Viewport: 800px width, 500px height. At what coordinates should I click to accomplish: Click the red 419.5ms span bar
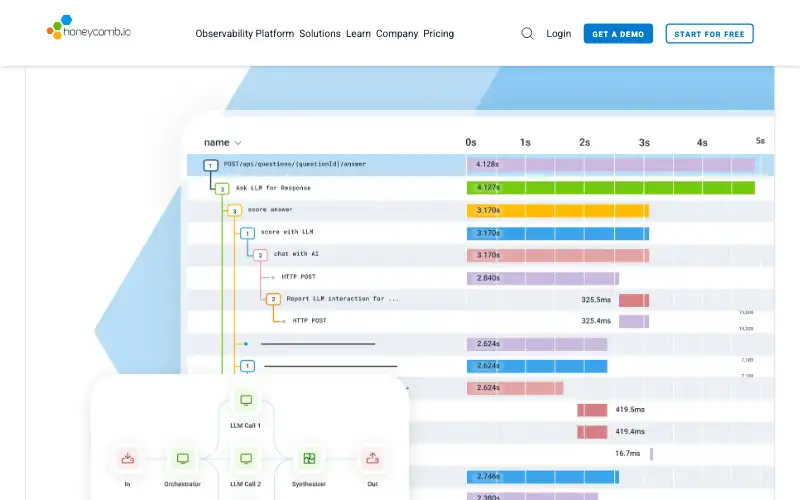pos(592,410)
